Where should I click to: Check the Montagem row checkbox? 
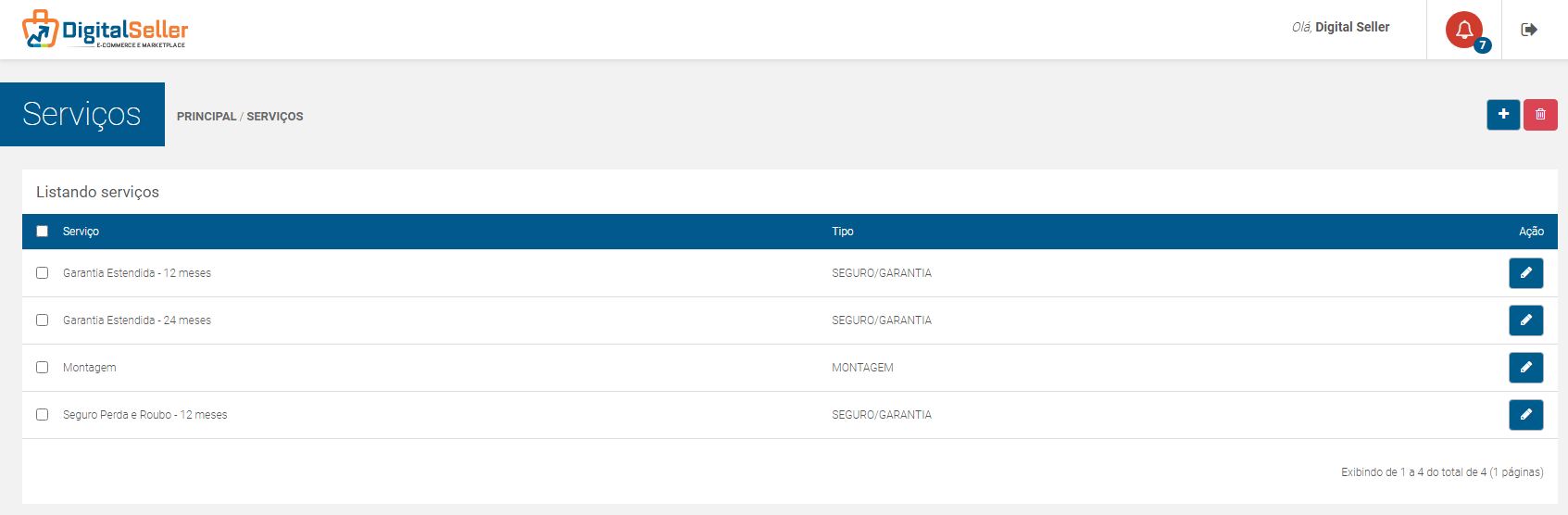coord(42,368)
